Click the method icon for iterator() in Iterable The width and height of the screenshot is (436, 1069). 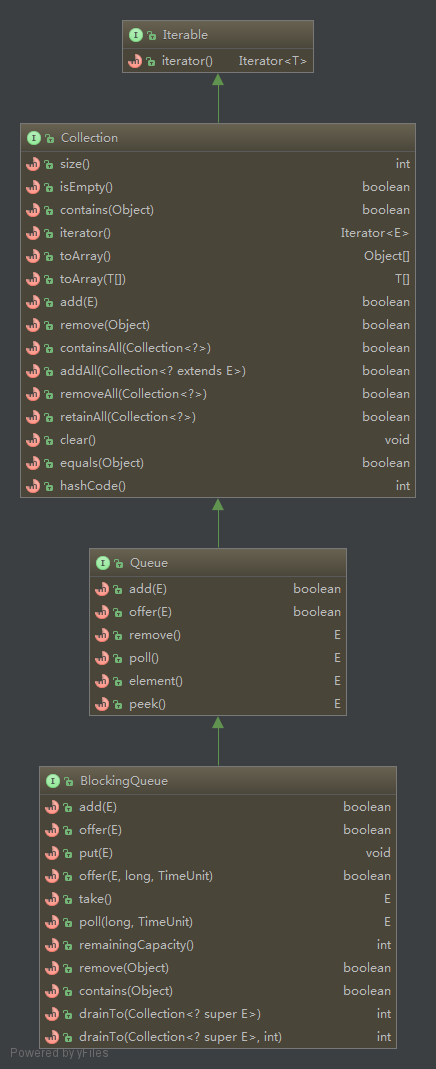coord(135,61)
